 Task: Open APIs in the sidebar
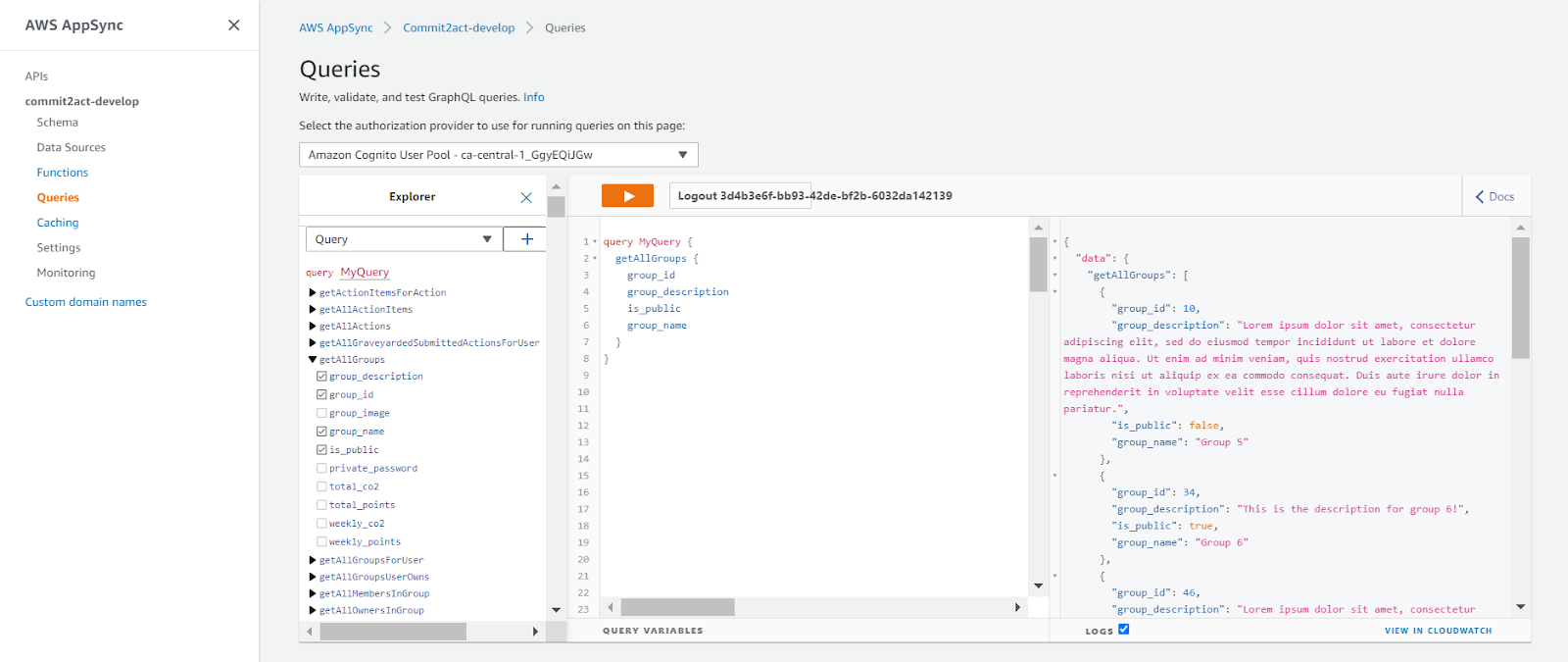(x=36, y=76)
